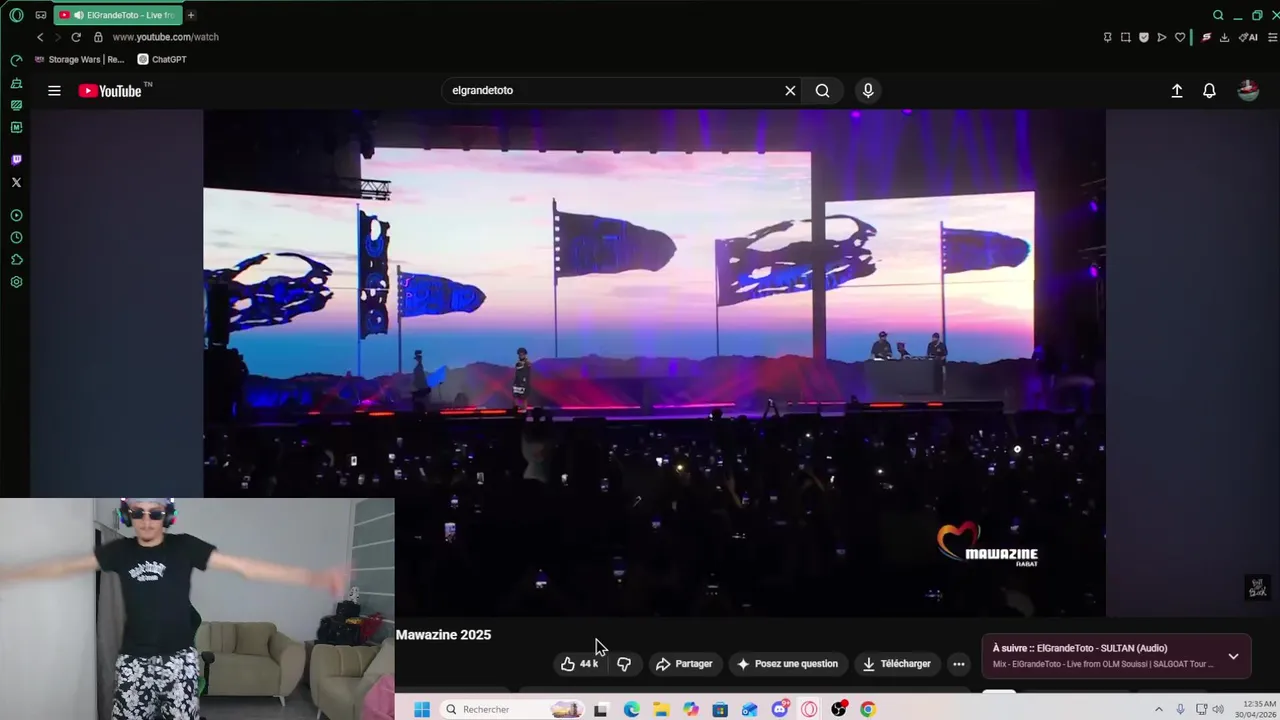Clear the YouTube search text with X
This screenshot has width=1280, height=720.
coord(790,91)
